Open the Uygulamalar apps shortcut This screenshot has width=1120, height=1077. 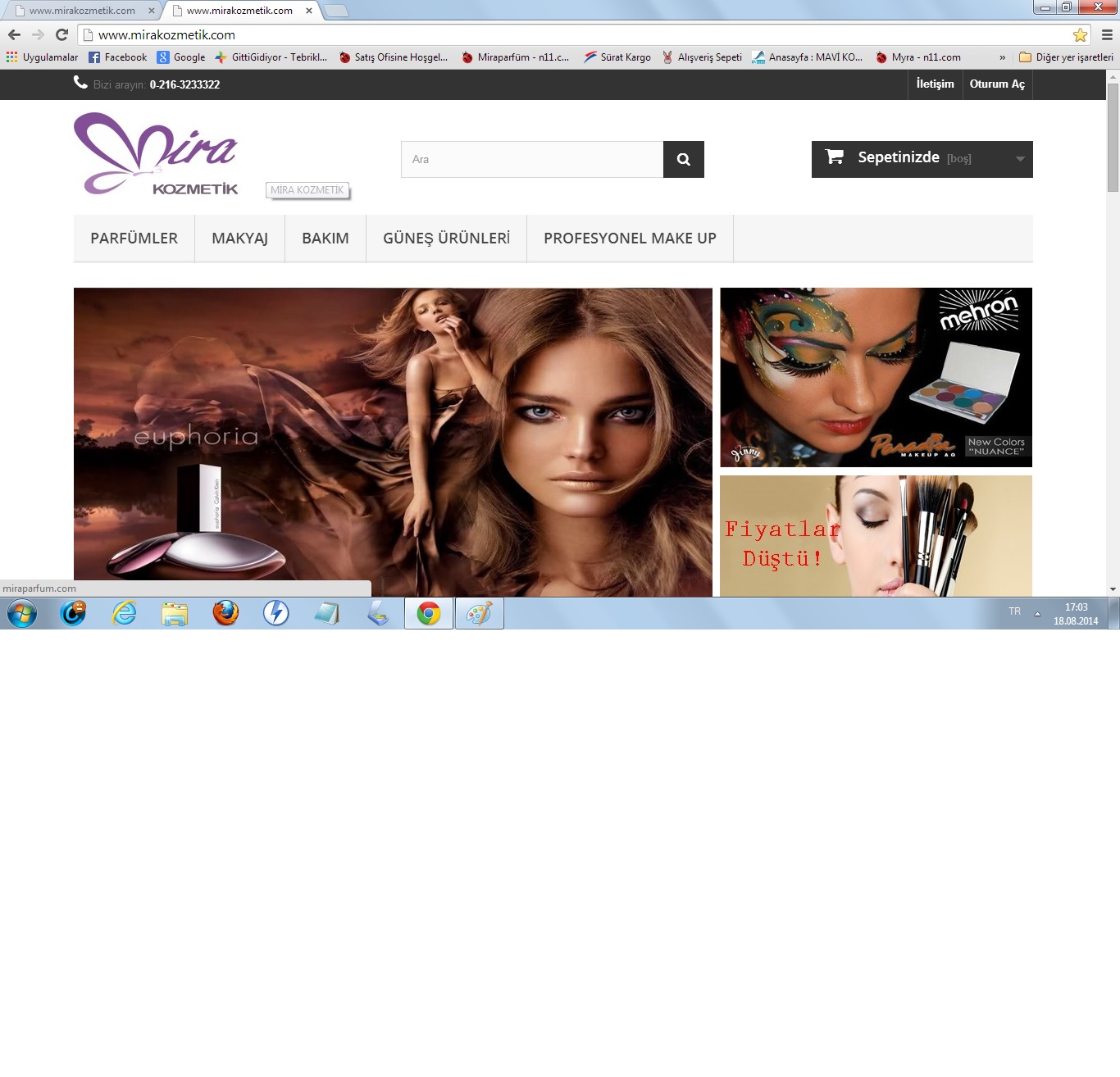(x=42, y=57)
